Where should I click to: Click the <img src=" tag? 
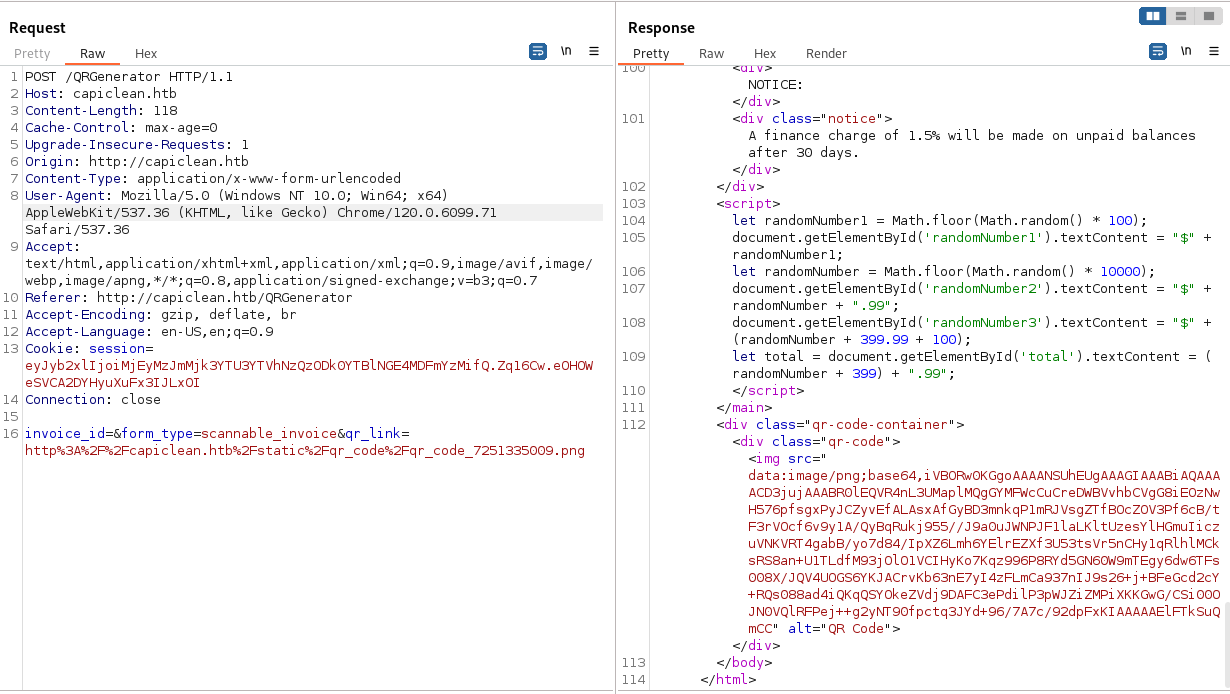[x=788, y=459]
